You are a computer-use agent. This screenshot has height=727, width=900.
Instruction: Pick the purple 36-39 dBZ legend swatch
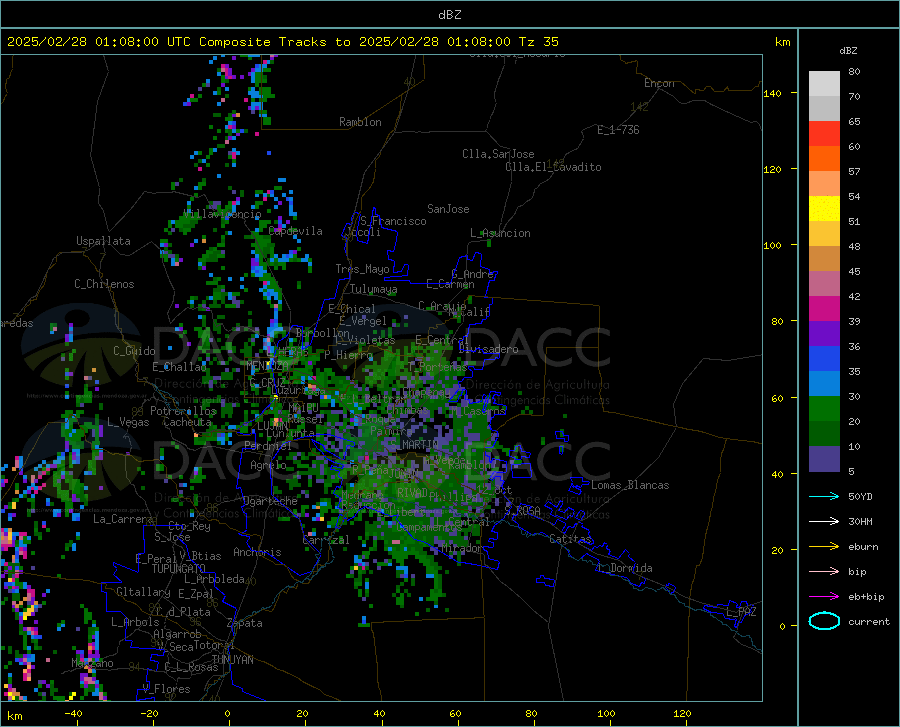coord(824,334)
